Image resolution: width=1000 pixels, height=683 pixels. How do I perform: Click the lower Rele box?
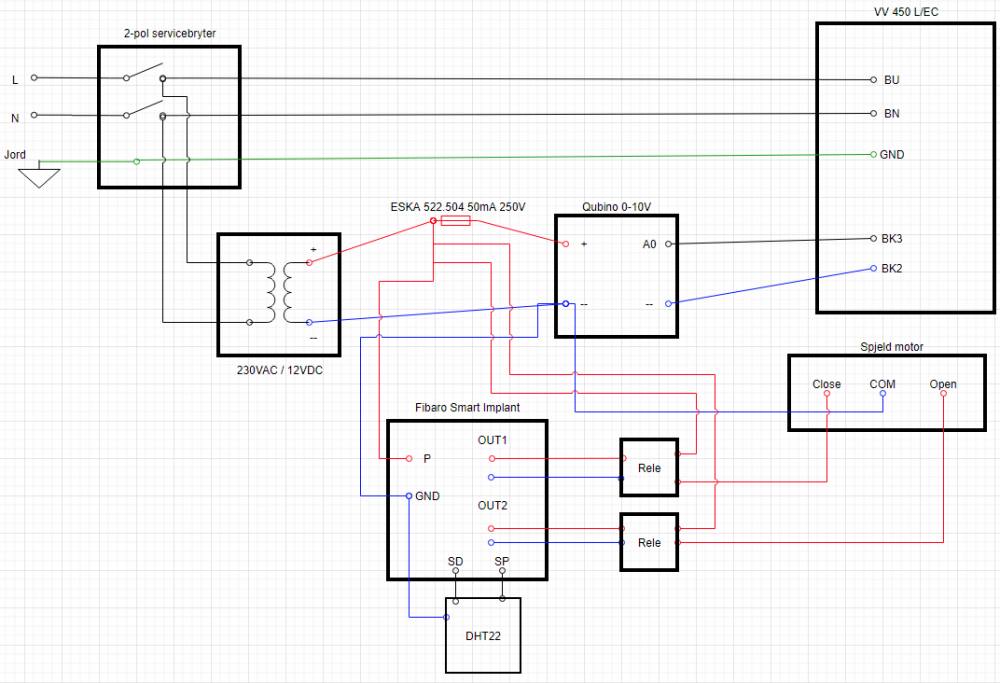click(x=649, y=542)
